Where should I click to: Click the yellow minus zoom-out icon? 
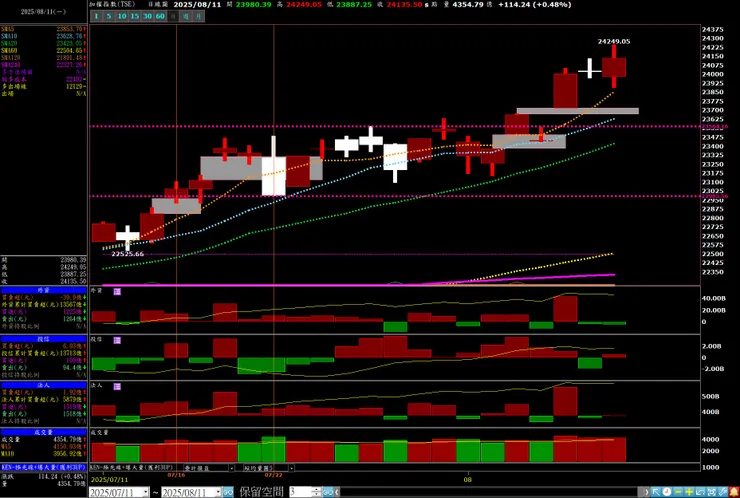tap(678, 492)
